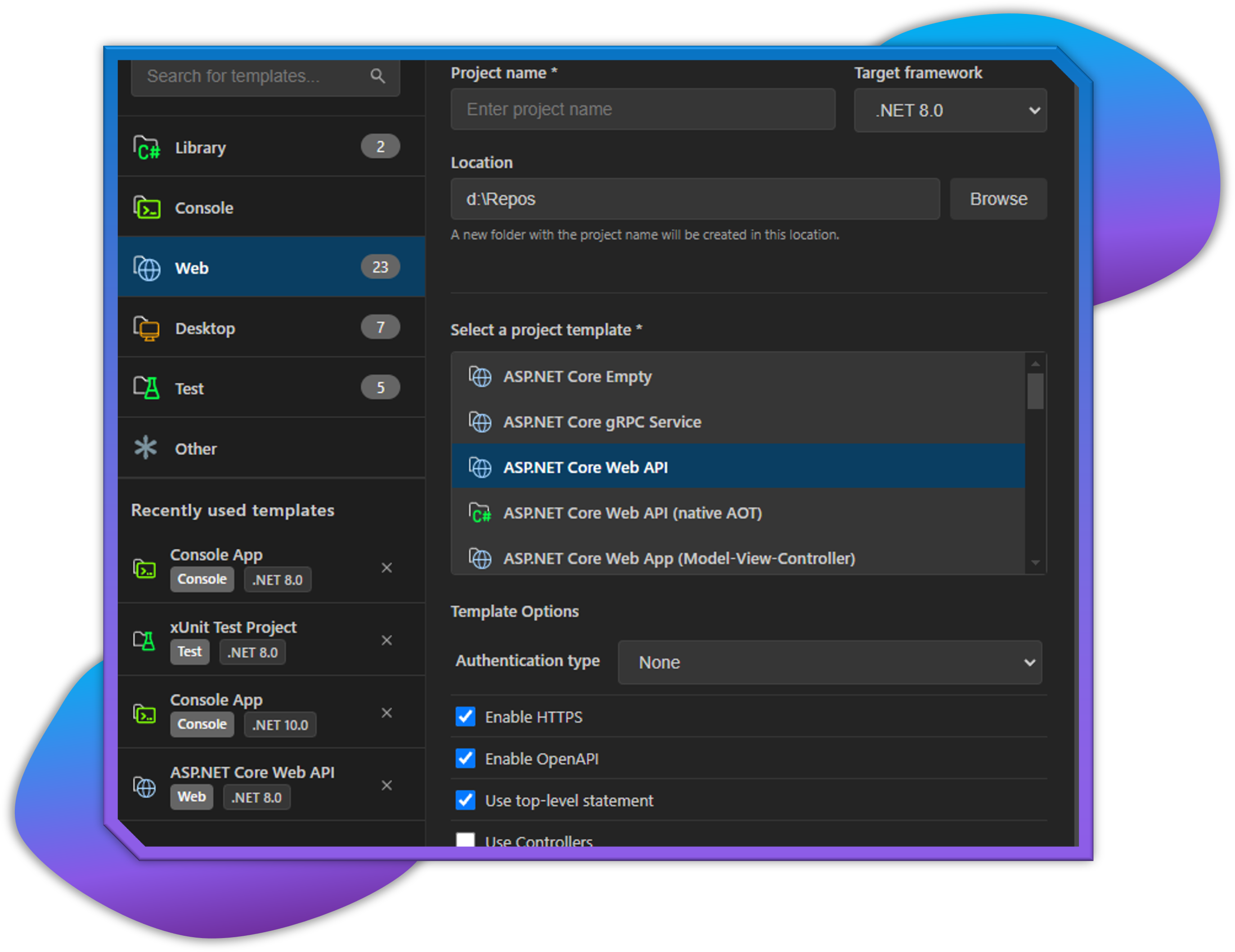Remove xUnit Test Project from recent templates
The height and width of the screenshot is (952, 1235).
click(387, 641)
